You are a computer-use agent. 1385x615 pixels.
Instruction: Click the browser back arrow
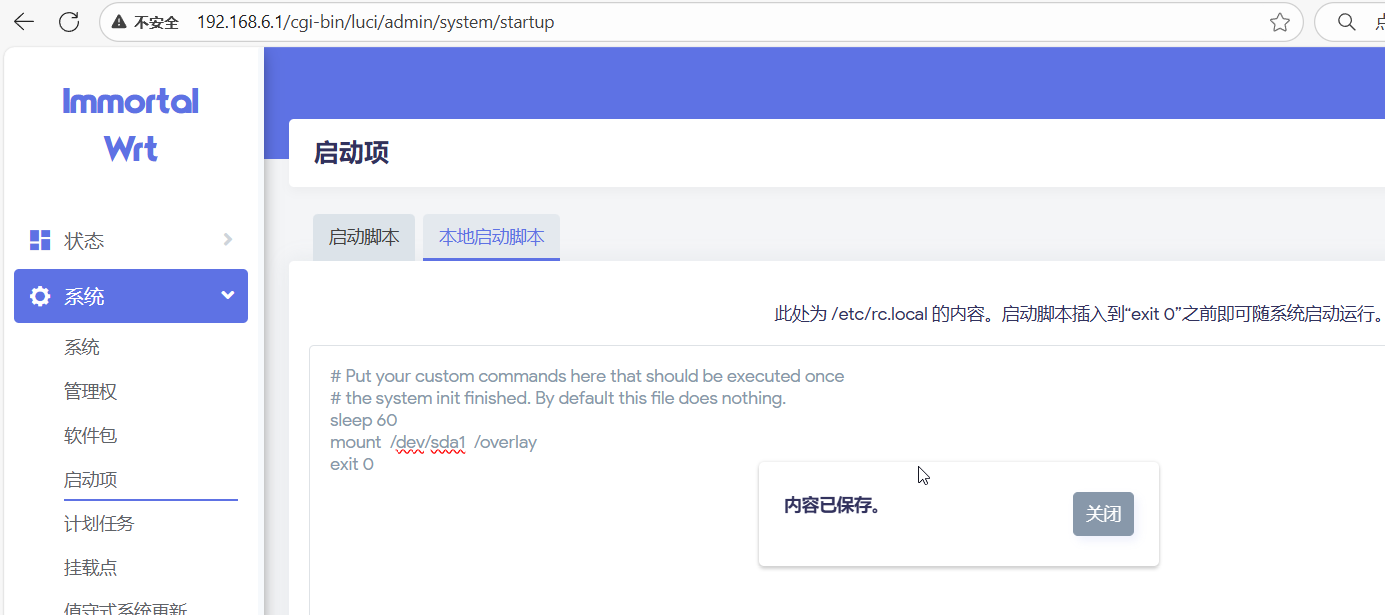click(x=23, y=22)
